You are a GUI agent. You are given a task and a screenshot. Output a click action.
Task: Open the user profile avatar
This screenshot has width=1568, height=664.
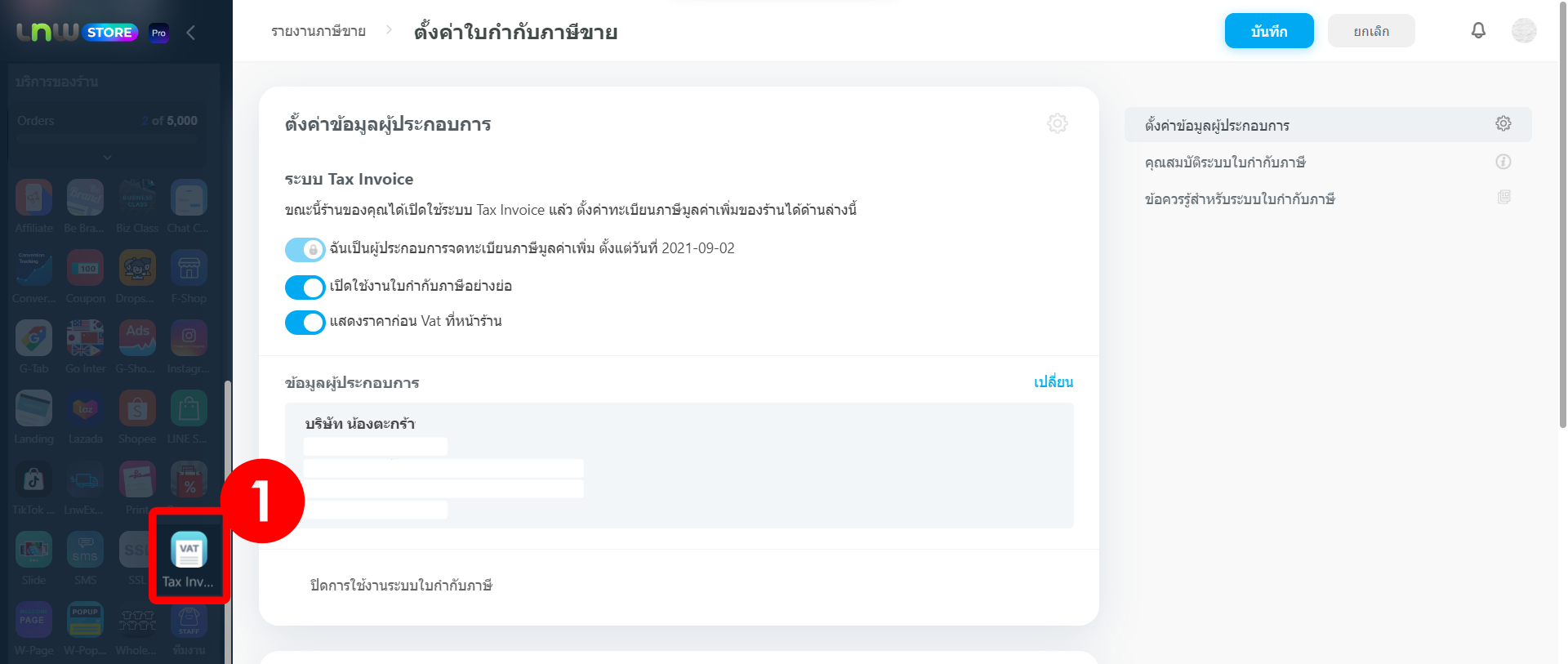[x=1524, y=31]
